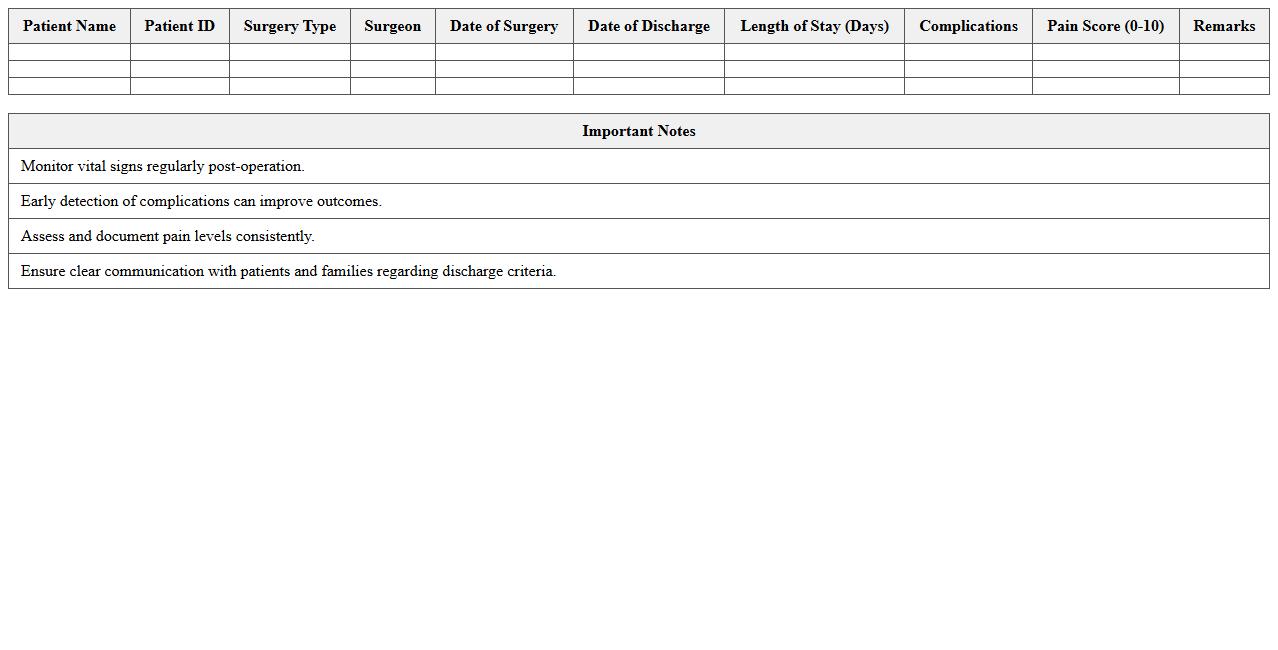1278x650 pixels.
Task: Click the Complications column header
Action: (968, 26)
